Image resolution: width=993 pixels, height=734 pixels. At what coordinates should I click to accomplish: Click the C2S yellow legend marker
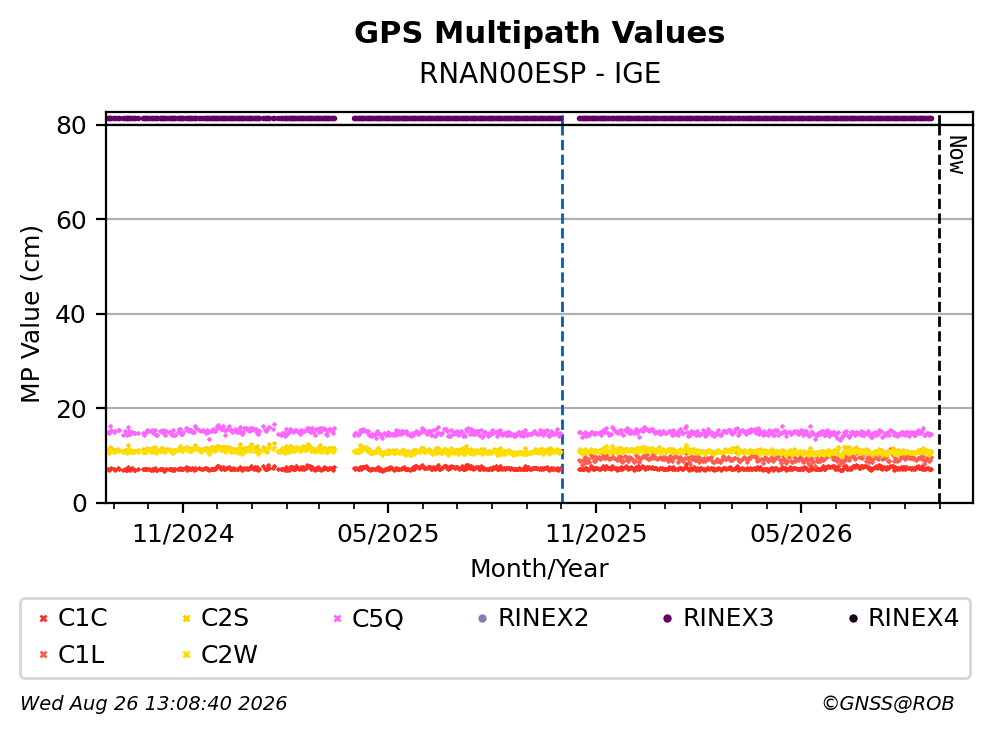(x=186, y=619)
